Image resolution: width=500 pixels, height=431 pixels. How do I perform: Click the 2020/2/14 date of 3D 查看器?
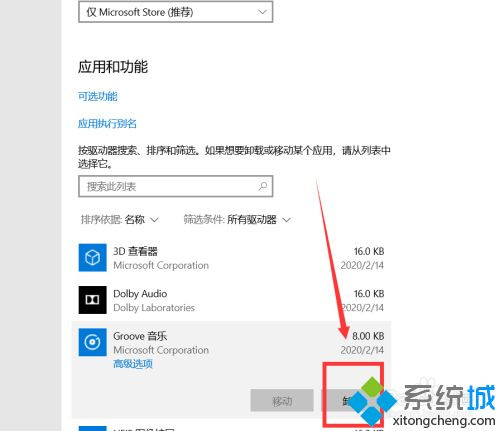coord(362,265)
